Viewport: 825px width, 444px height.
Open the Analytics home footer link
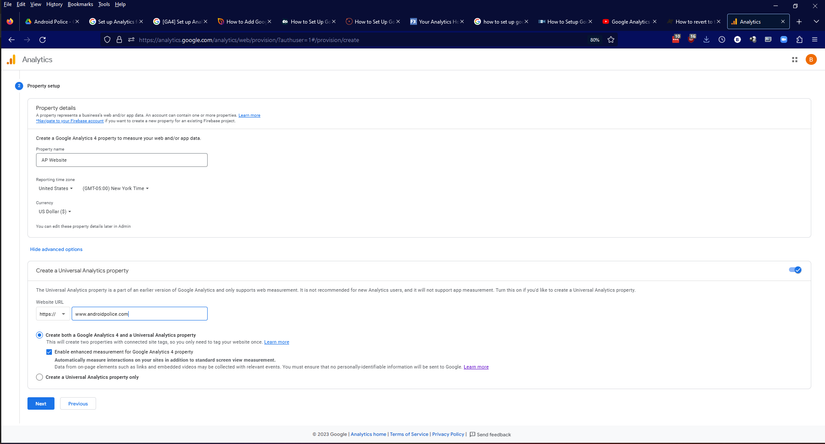[x=368, y=434]
